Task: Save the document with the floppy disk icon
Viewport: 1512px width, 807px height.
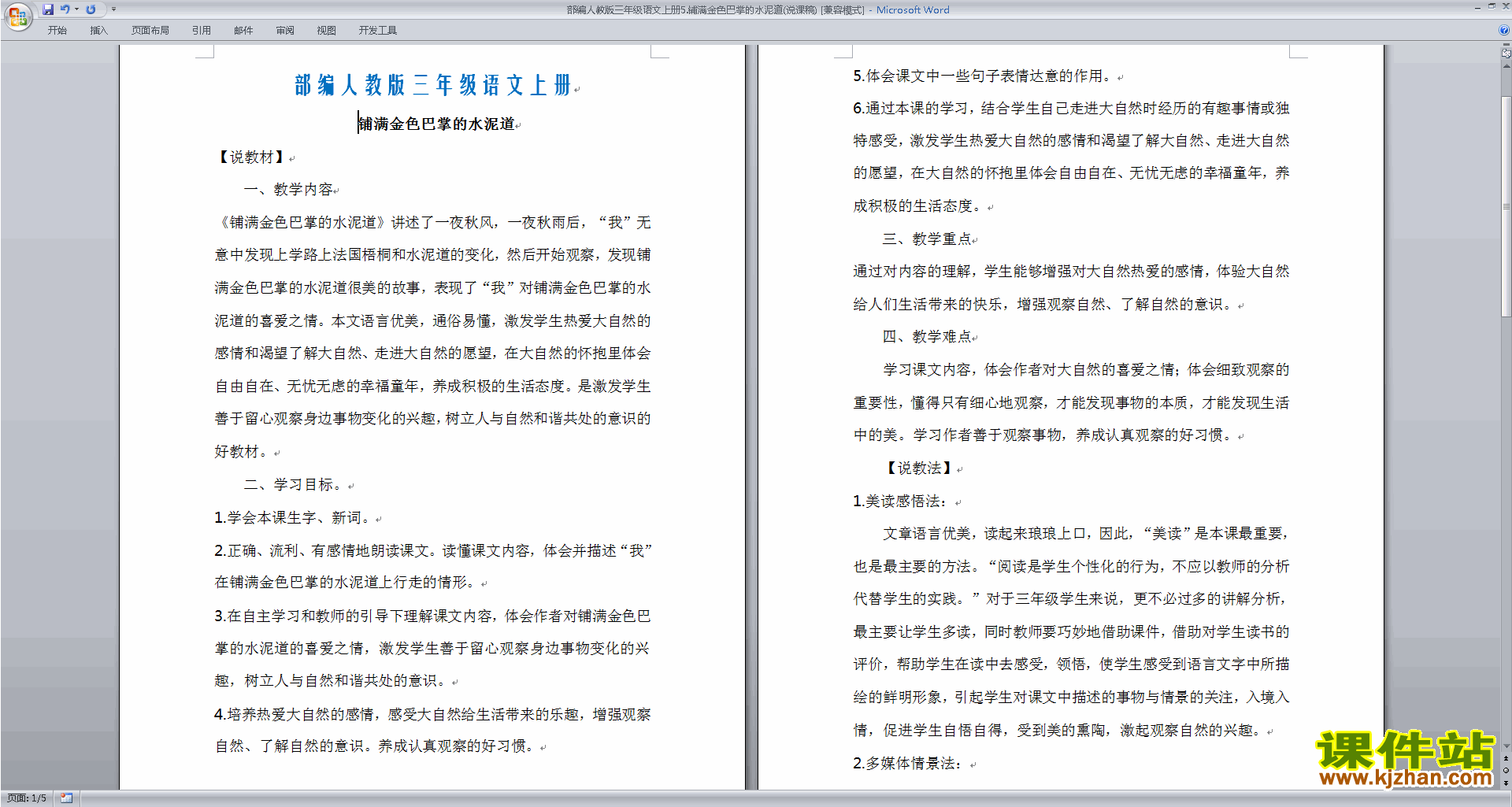Action: (x=48, y=9)
